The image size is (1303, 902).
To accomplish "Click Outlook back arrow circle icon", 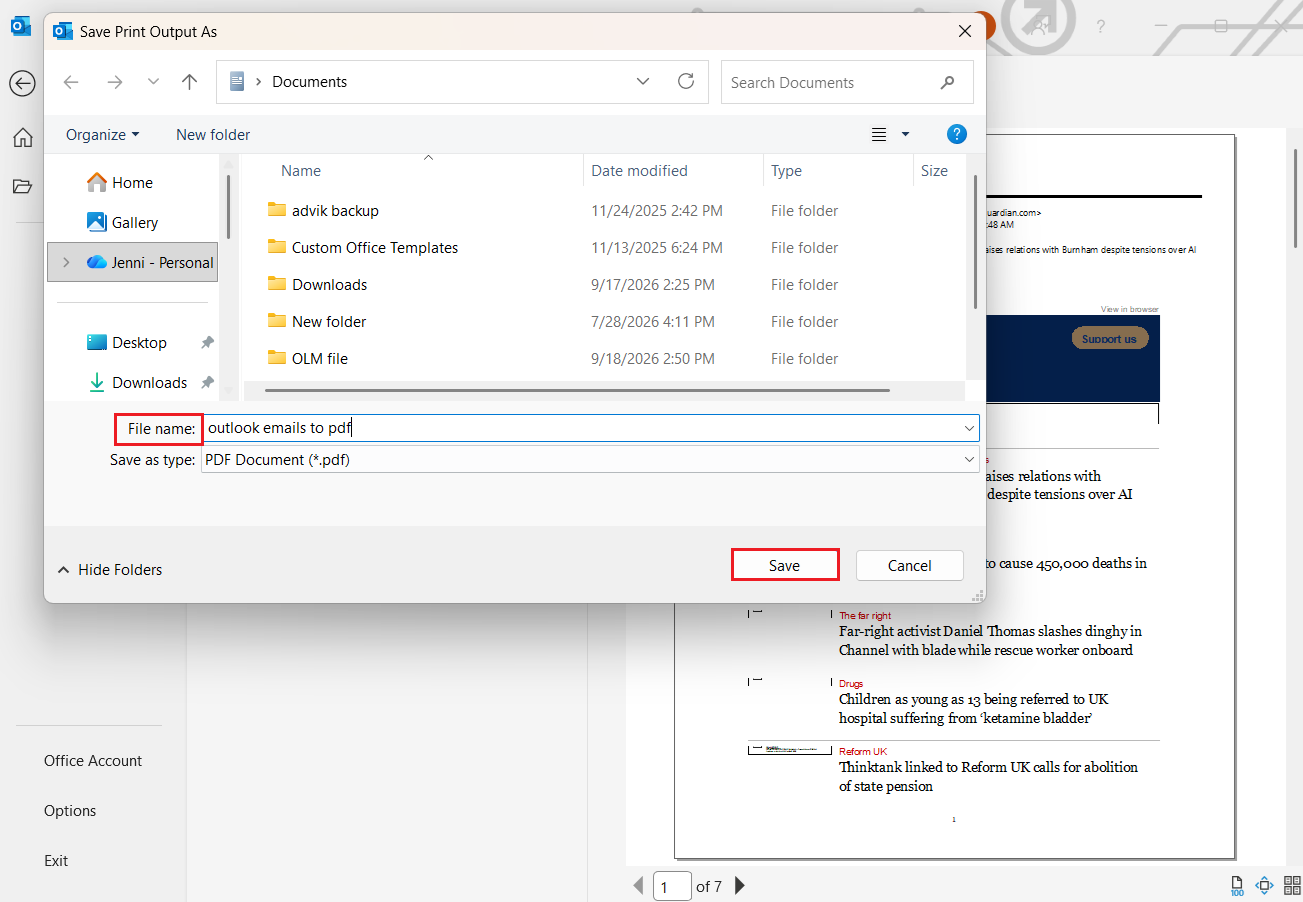I will tap(22, 84).
